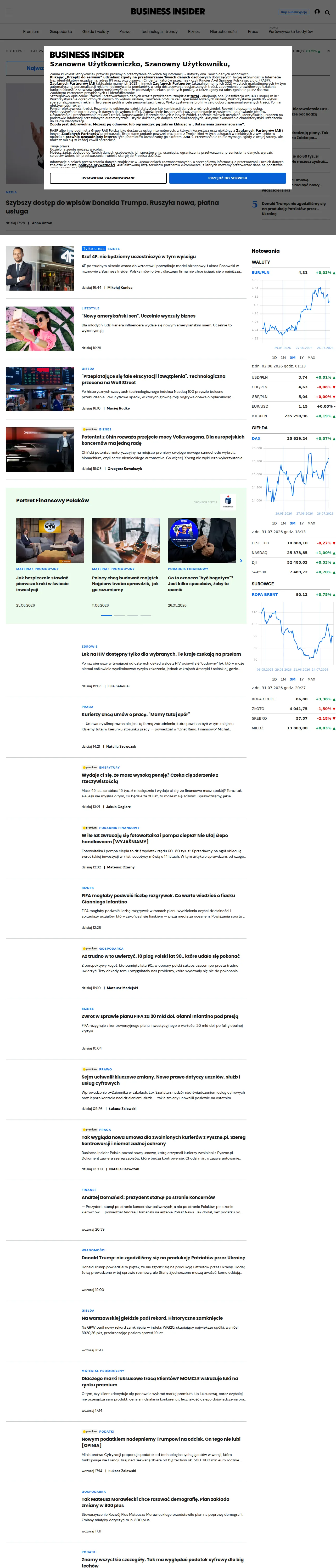This screenshot has width=336, height=1568.
Task: Open 'Na warszawskiej giełdzie padł rekord' headline
Action: (153, 1318)
